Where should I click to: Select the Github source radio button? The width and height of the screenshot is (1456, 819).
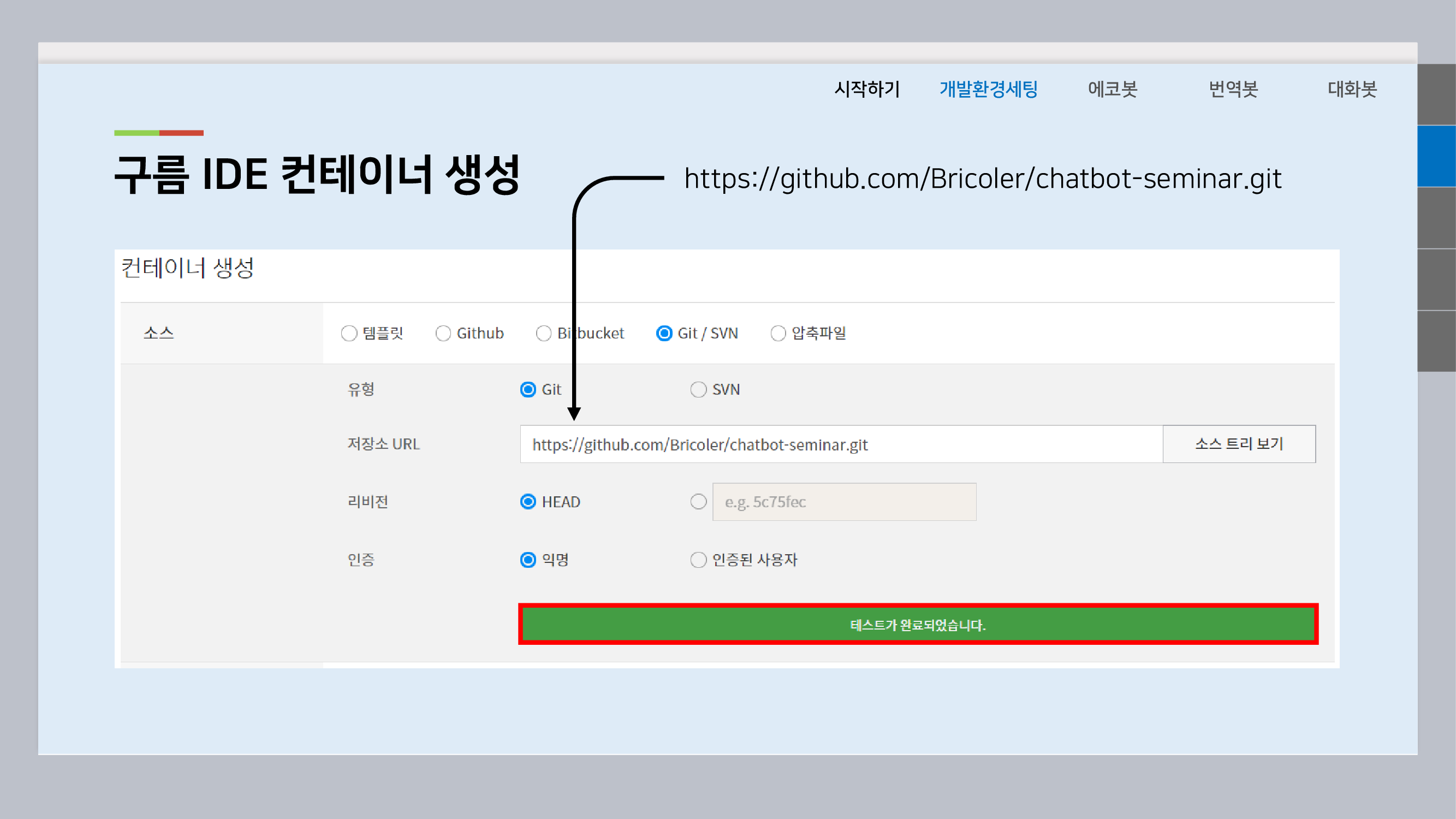click(x=443, y=334)
